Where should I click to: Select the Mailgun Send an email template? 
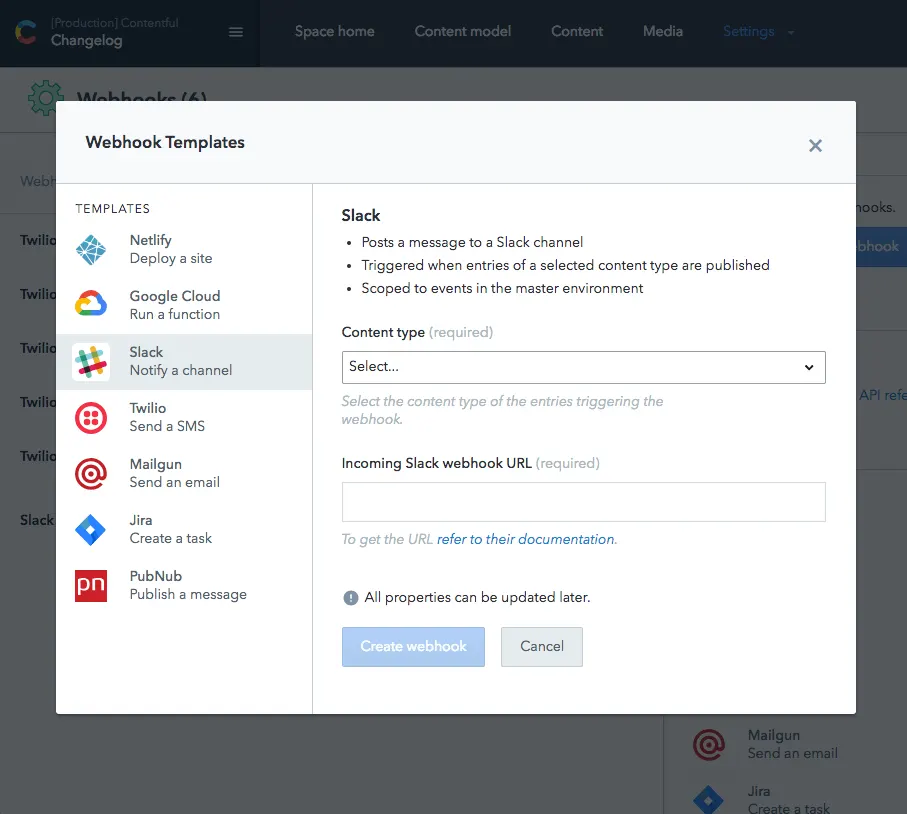click(x=184, y=474)
